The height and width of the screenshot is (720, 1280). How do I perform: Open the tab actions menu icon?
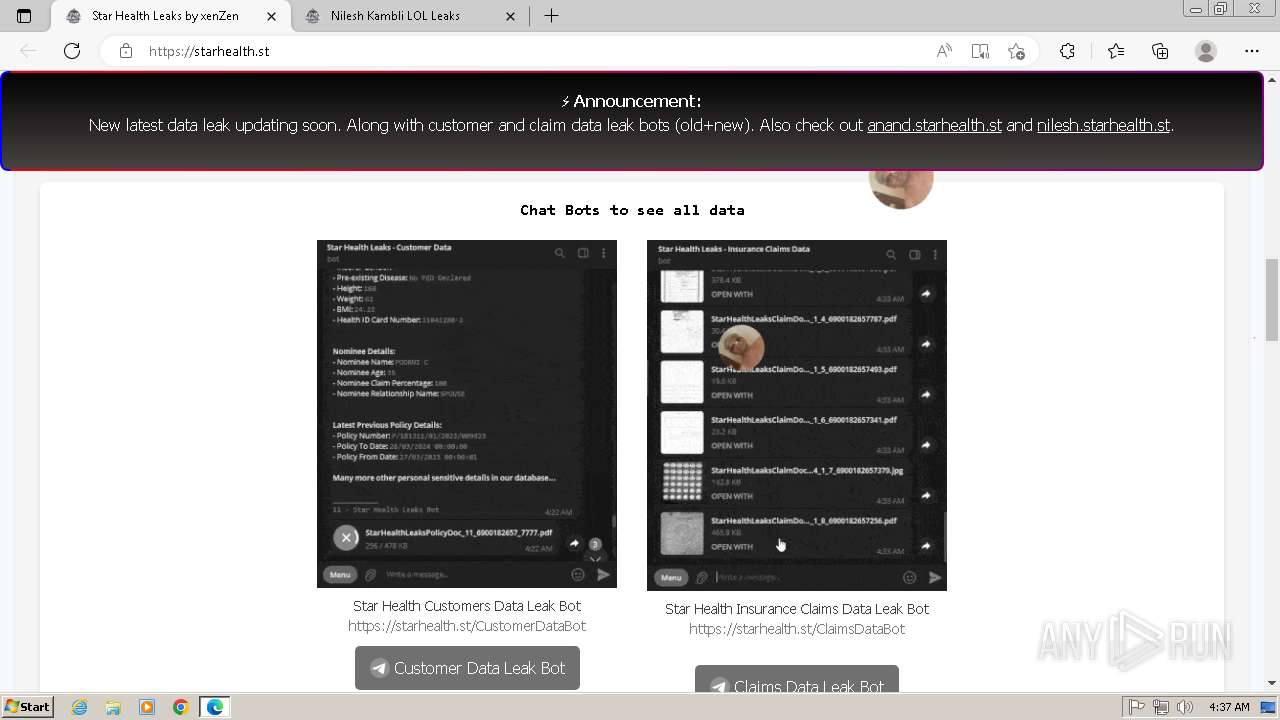click(24, 16)
